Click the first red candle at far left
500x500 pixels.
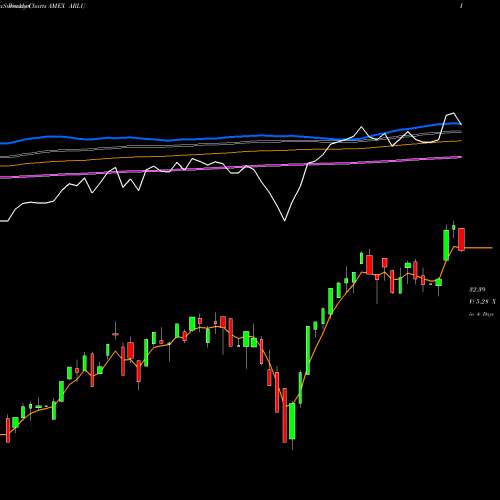pos(8,430)
